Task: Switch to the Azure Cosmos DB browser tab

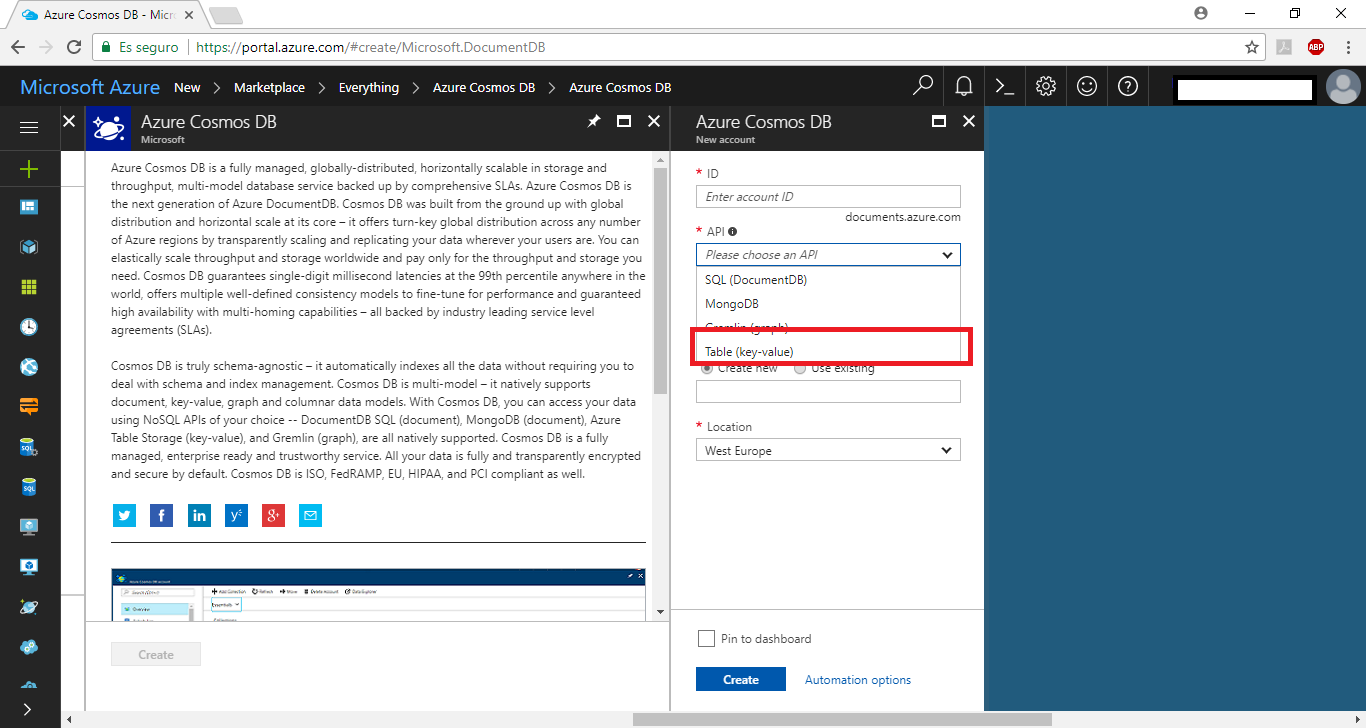Action: [x=100, y=14]
